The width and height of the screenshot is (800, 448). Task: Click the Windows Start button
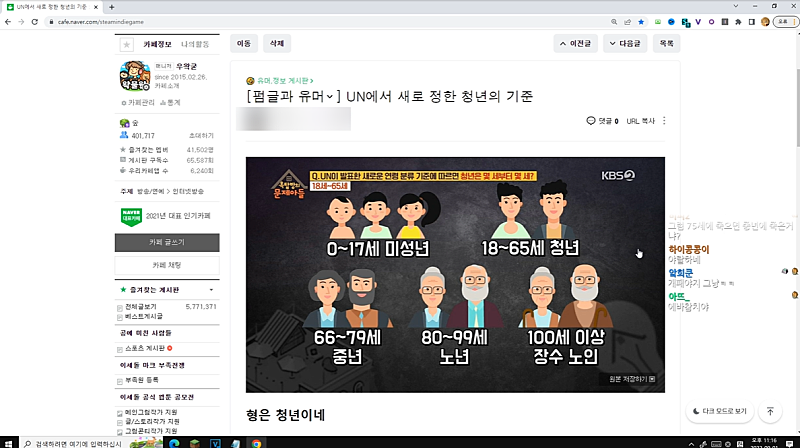tap(8, 443)
